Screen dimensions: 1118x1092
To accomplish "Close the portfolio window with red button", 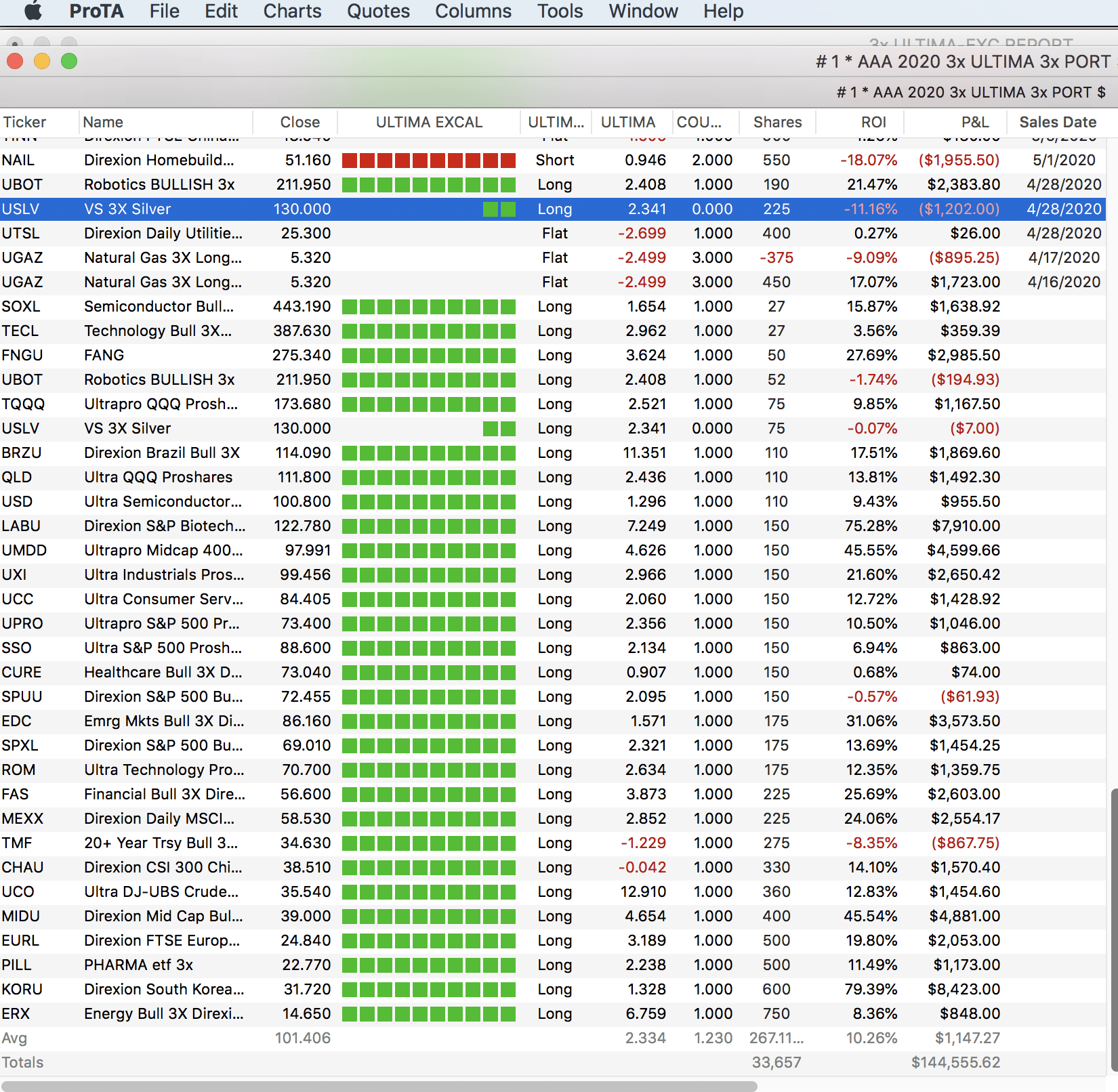I will 15,61.
